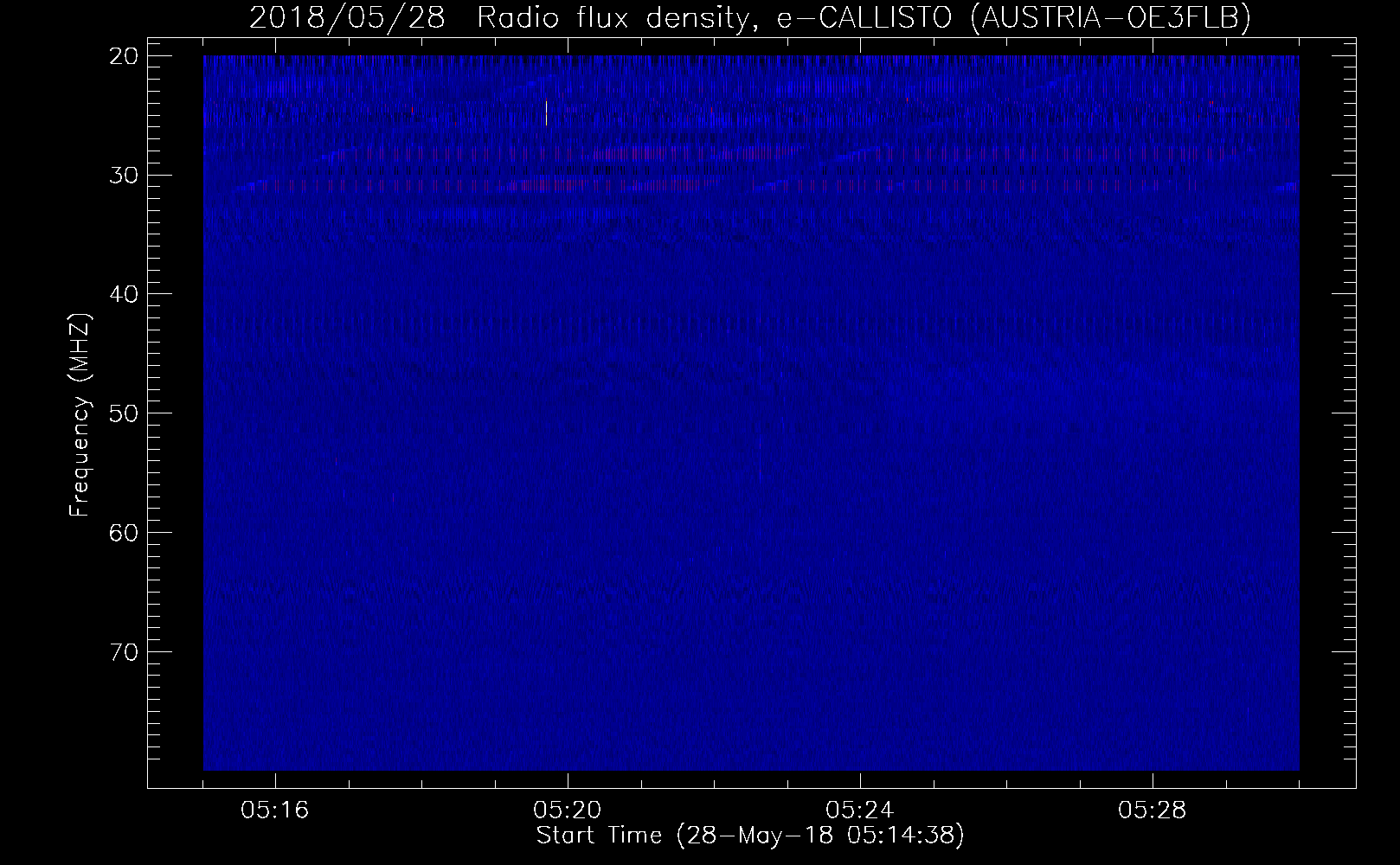Click the 05:28 time tick label
This screenshot has height=865, width=1400.
pyautogui.click(x=1153, y=811)
